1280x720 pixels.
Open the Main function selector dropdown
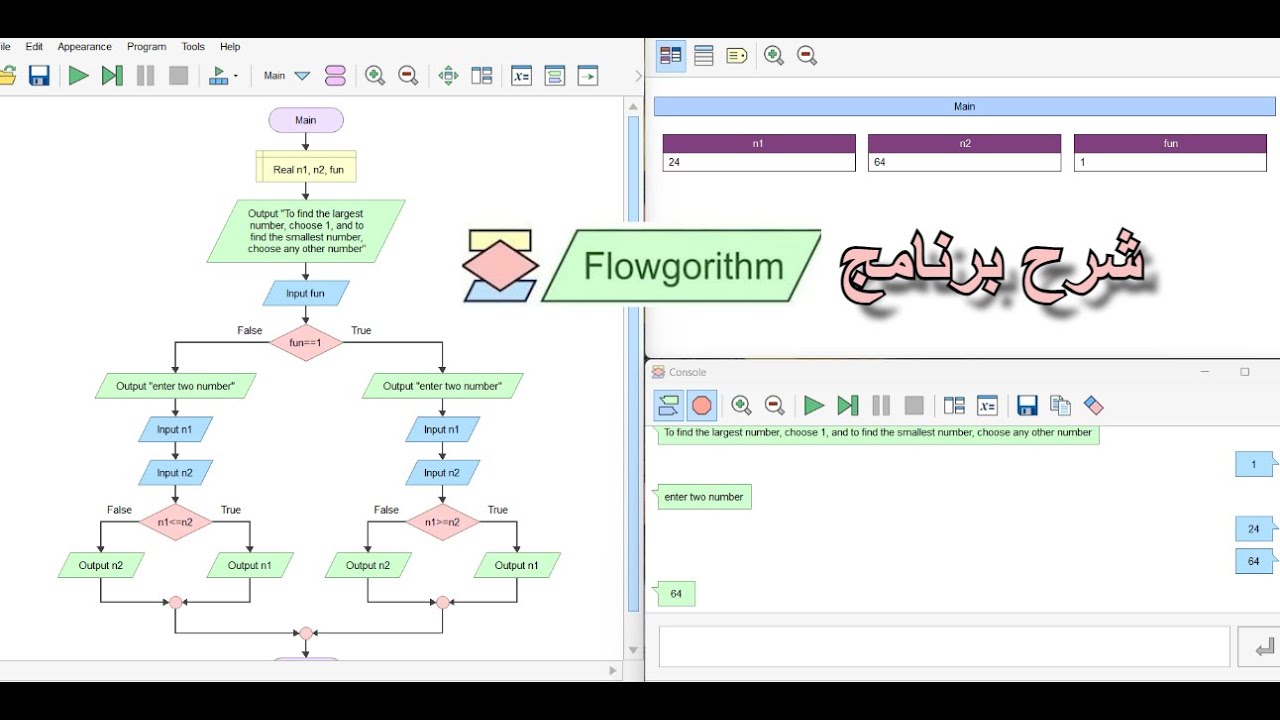[287, 75]
